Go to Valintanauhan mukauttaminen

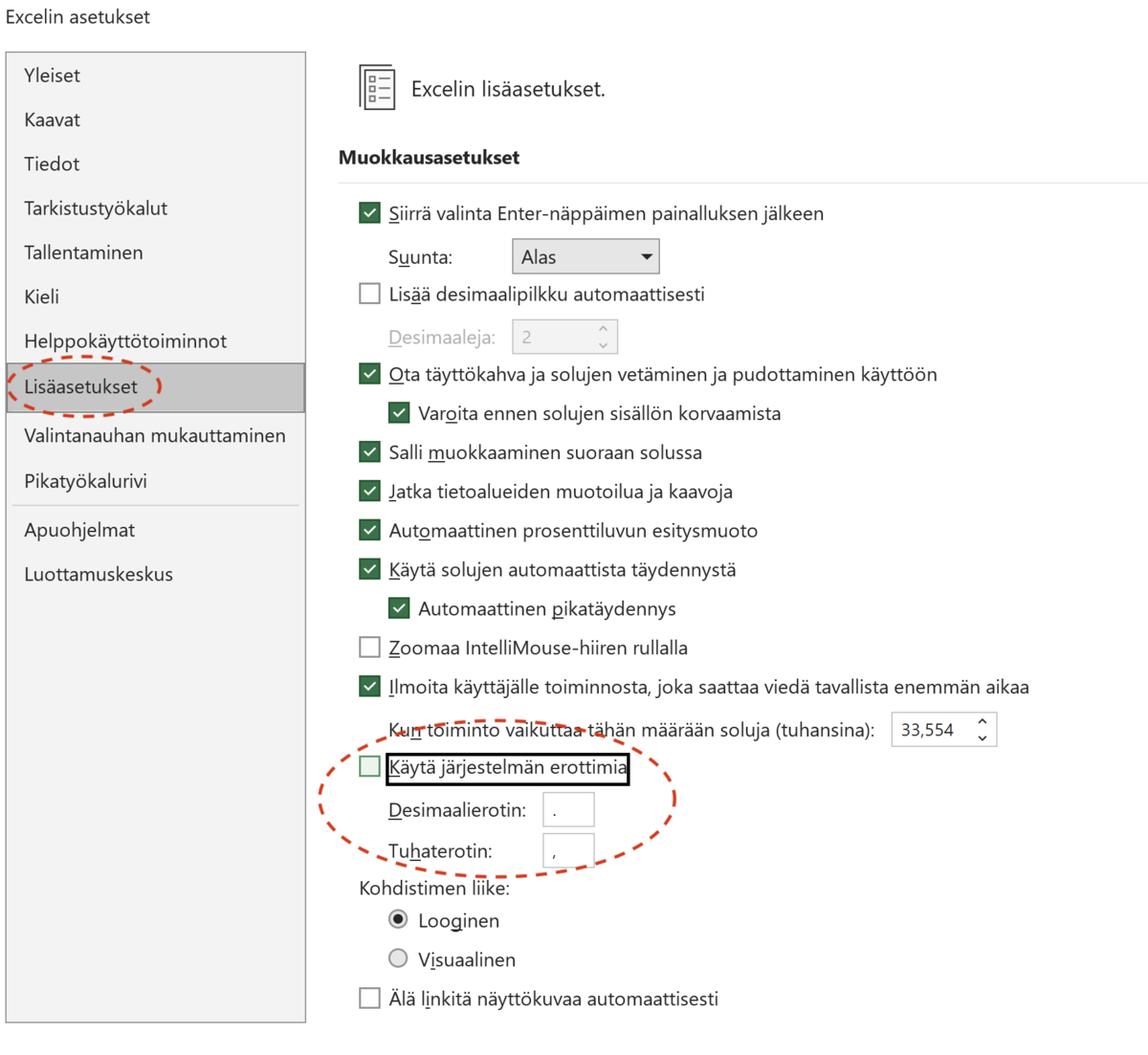coord(155,435)
